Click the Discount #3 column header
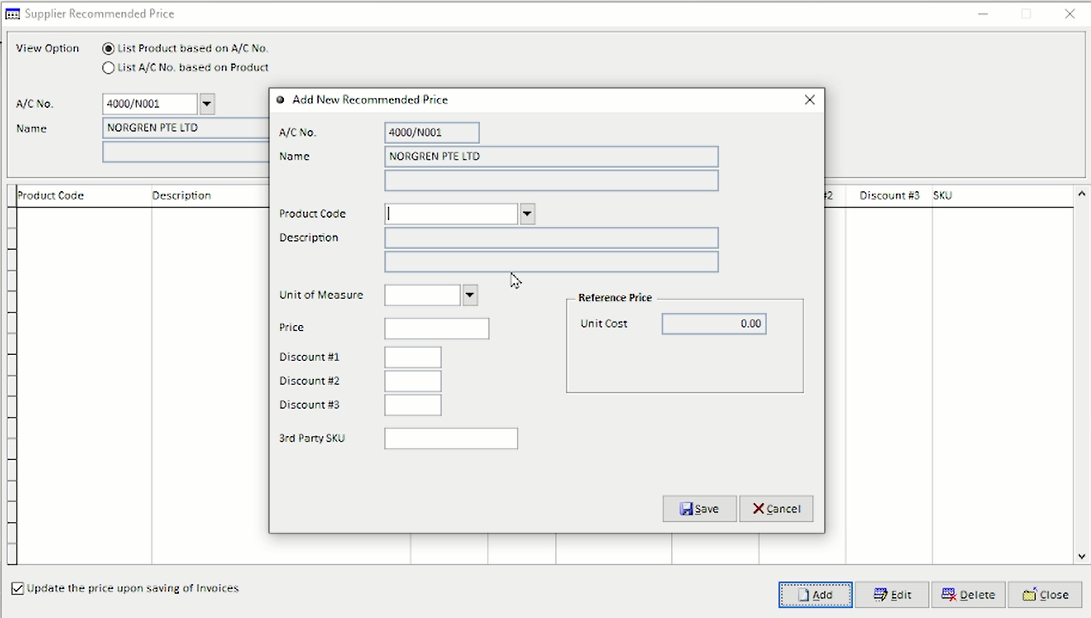 click(889, 196)
